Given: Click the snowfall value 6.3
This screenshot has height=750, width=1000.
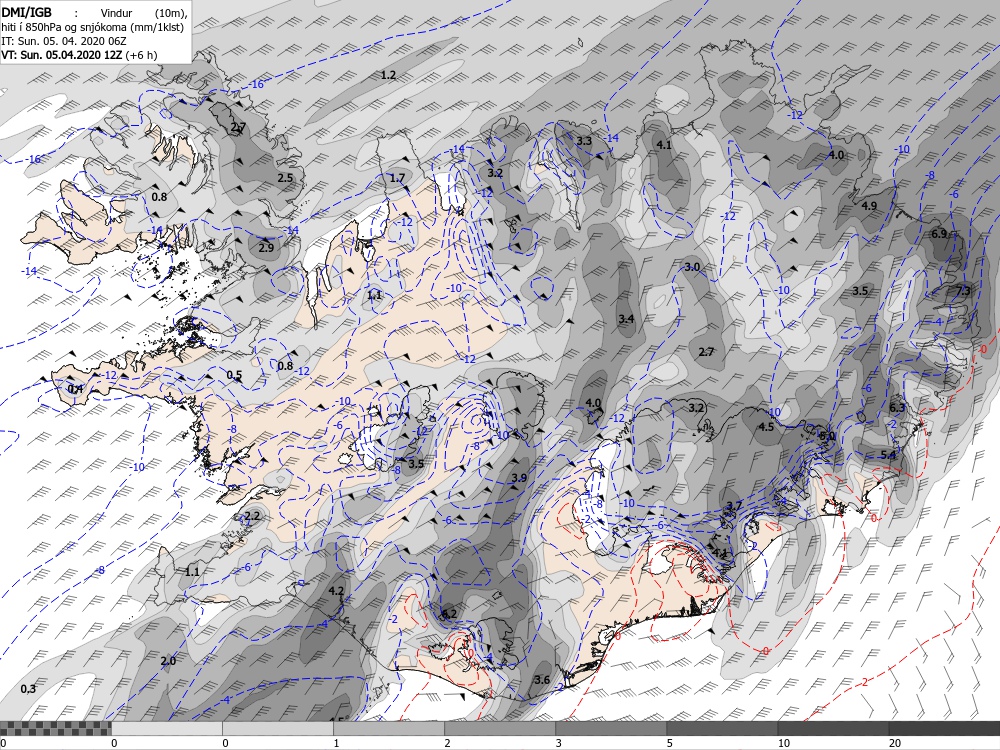Looking at the screenshot, I should (897, 408).
